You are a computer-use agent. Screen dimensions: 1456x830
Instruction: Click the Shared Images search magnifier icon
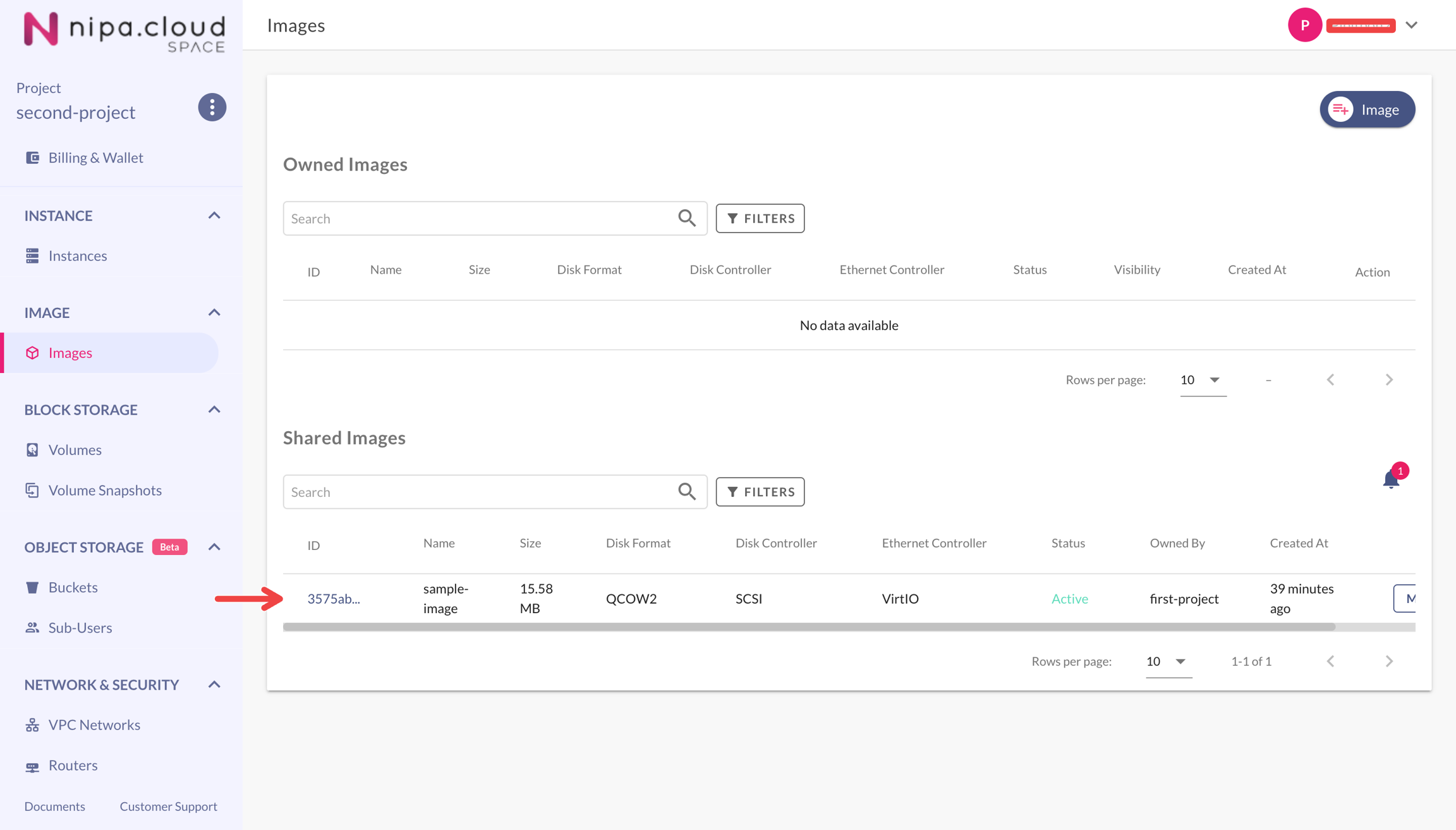click(x=687, y=492)
